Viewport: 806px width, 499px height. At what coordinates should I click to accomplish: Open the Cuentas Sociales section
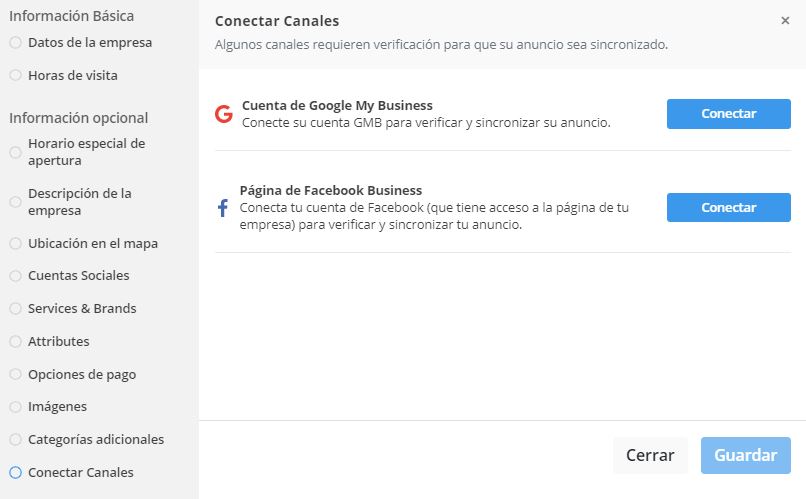click(x=78, y=276)
